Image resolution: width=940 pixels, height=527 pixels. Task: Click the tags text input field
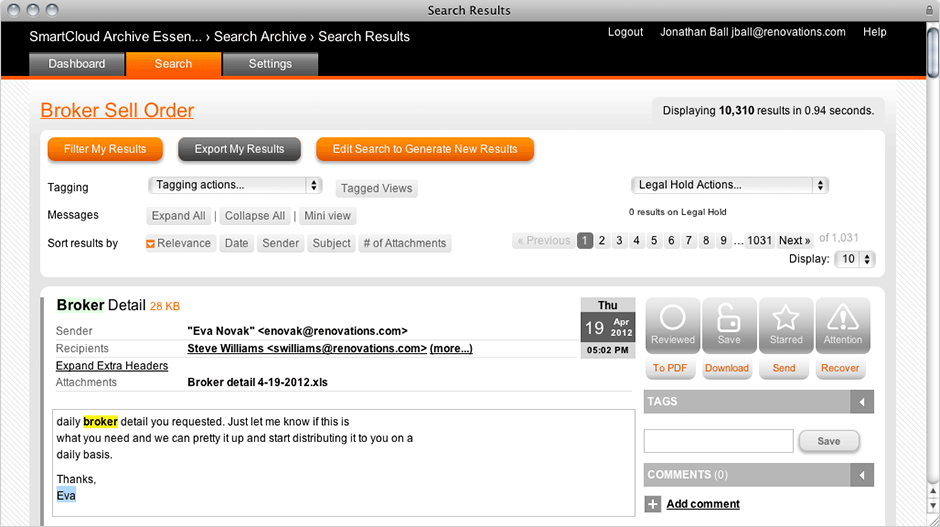(x=718, y=441)
